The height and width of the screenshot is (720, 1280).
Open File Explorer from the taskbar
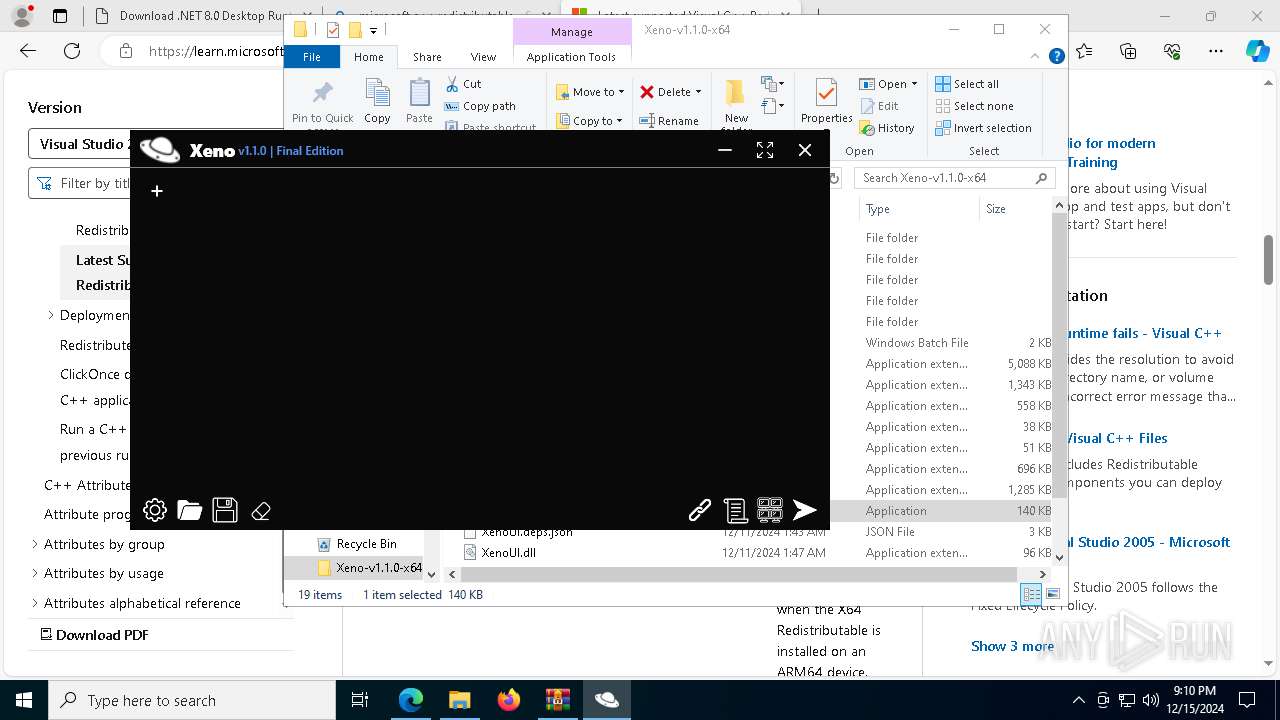(460, 700)
